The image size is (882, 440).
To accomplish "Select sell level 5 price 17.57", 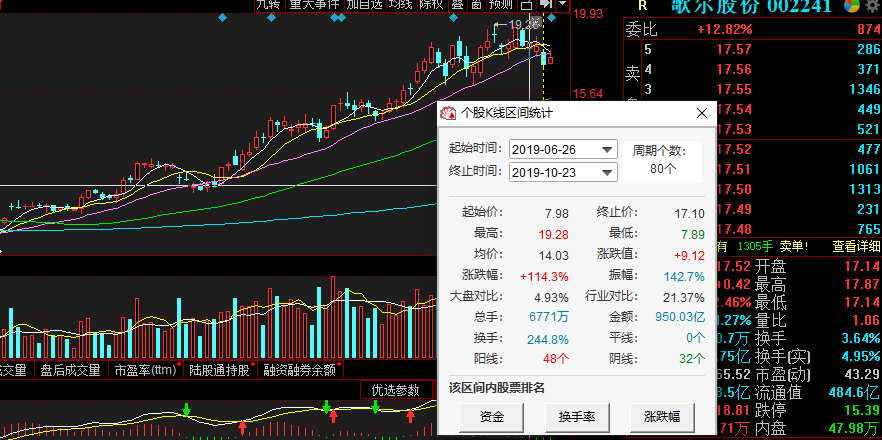I will tap(734, 50).
